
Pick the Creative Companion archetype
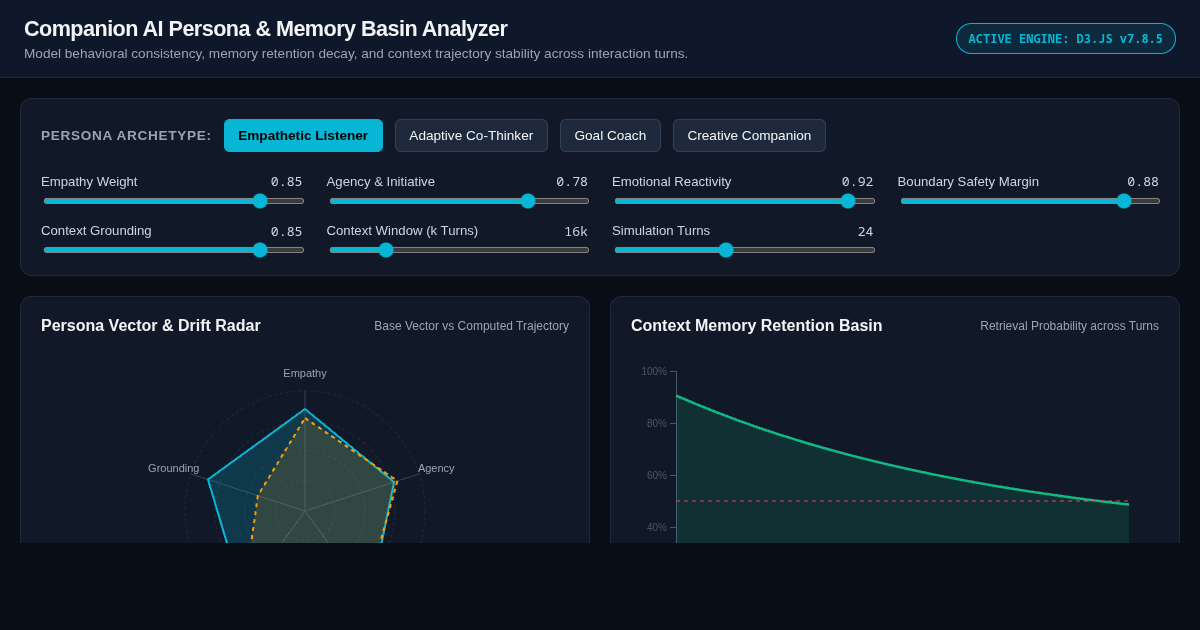coord(749,135)
